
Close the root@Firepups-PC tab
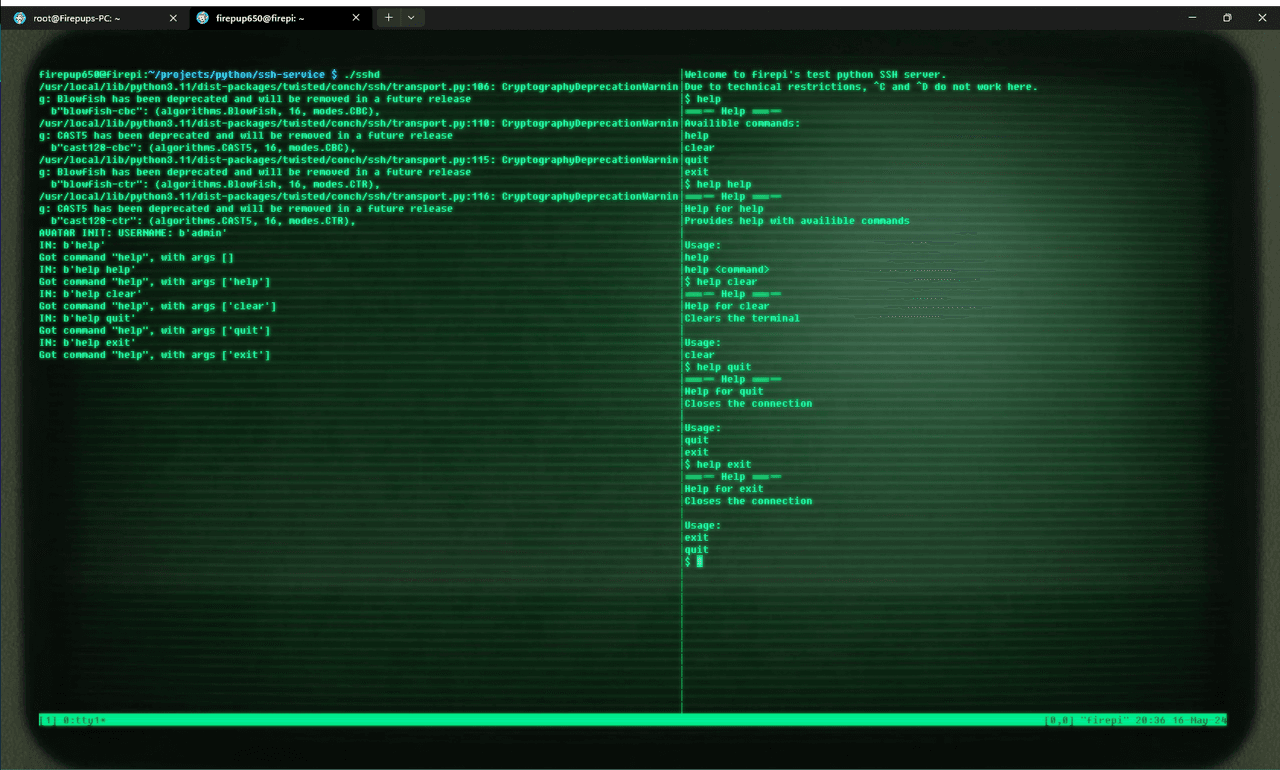(173, 17)
